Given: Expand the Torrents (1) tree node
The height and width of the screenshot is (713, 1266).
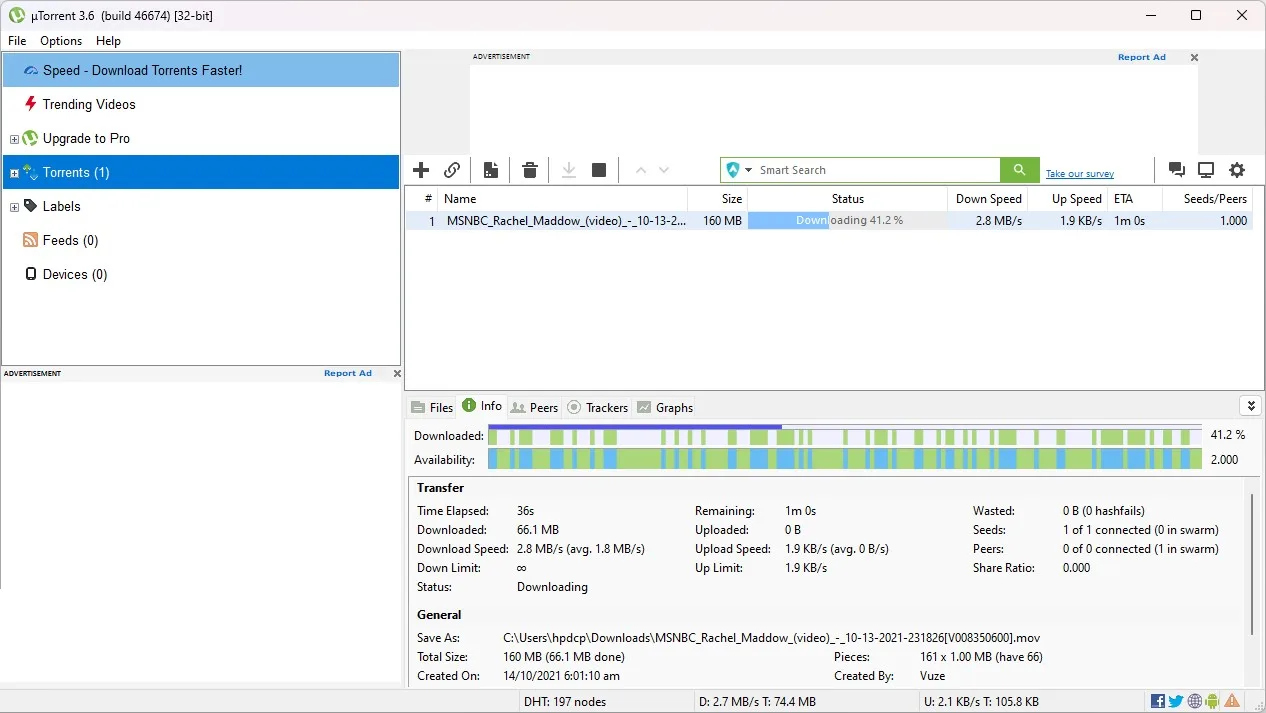Looking at the screenshot, I should 14,173.
